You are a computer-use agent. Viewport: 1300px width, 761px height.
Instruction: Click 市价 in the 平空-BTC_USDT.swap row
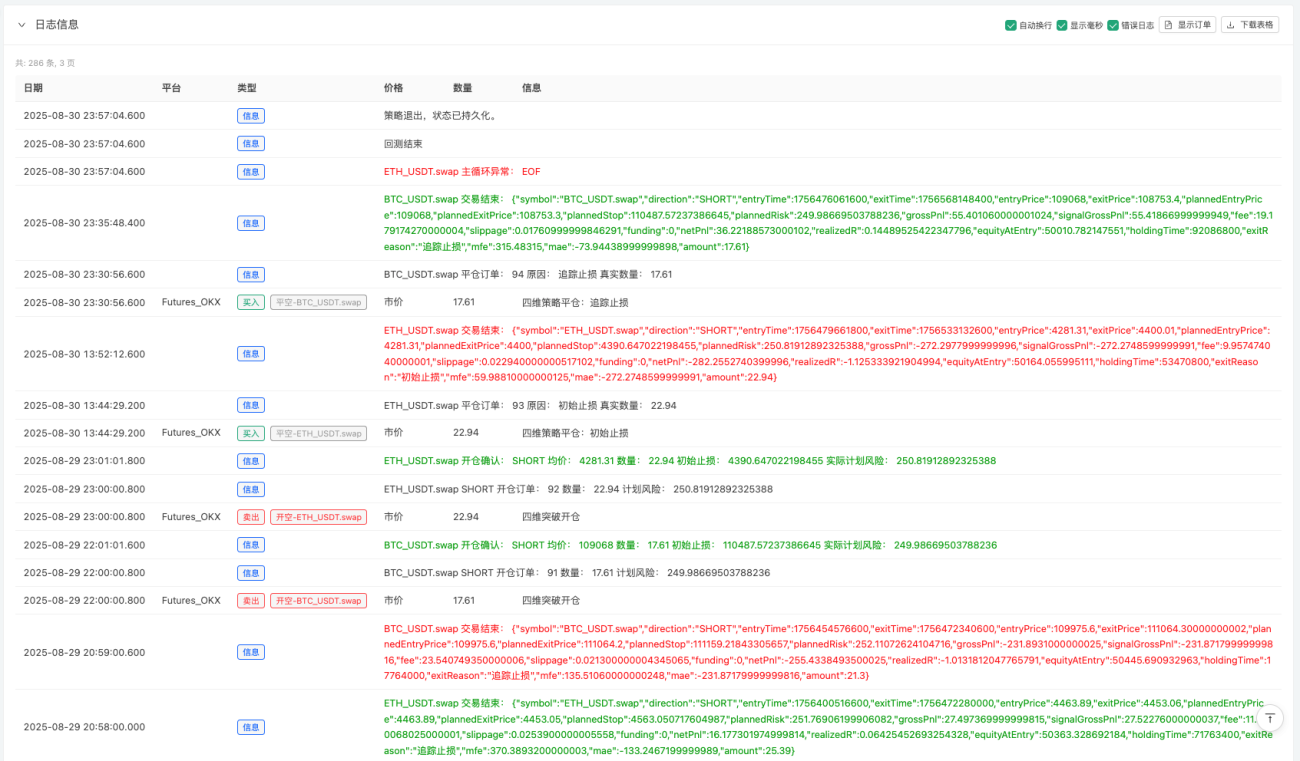[393, 302]
